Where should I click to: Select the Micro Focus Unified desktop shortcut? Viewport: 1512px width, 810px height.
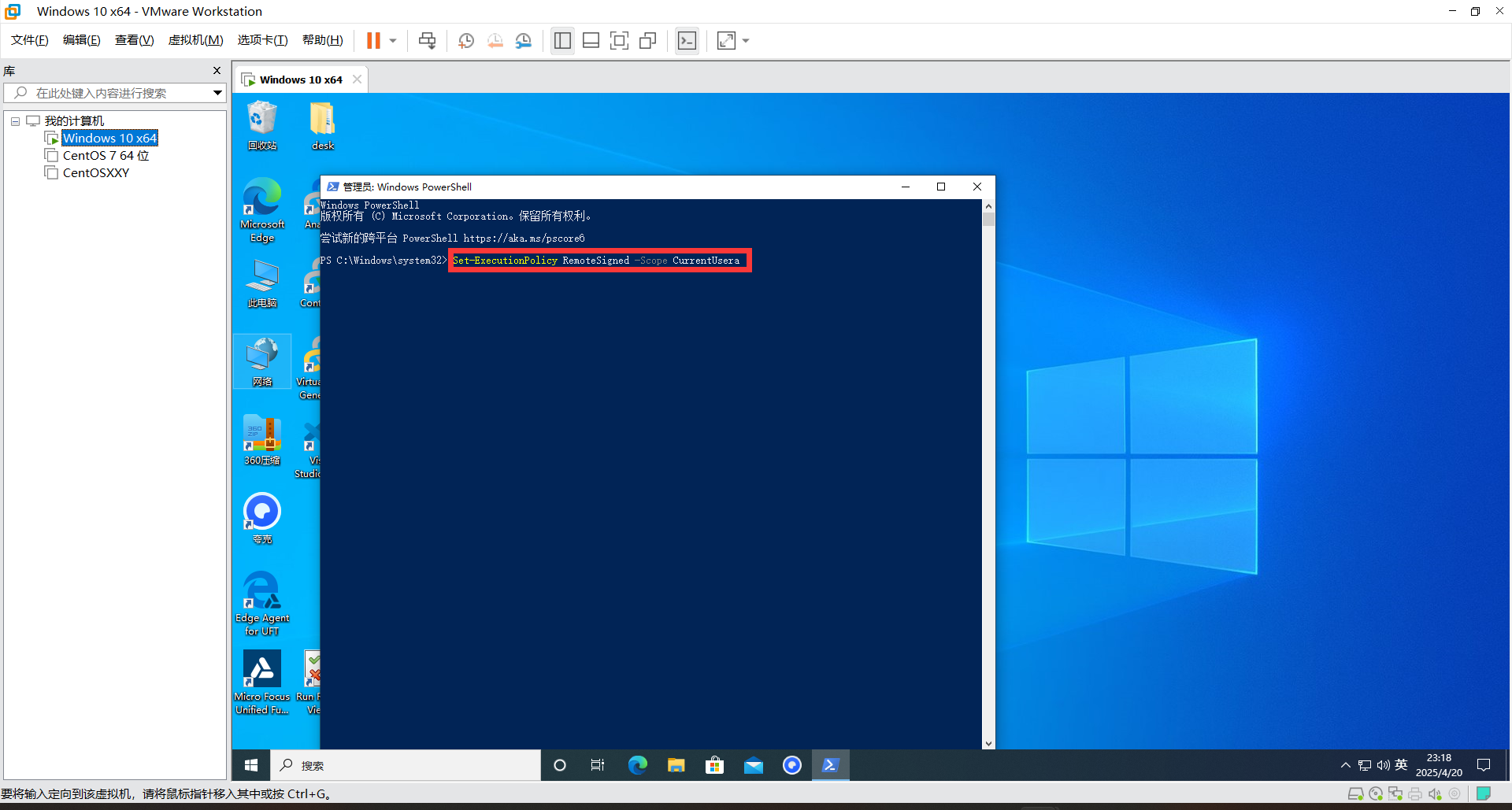coord(262,682)
